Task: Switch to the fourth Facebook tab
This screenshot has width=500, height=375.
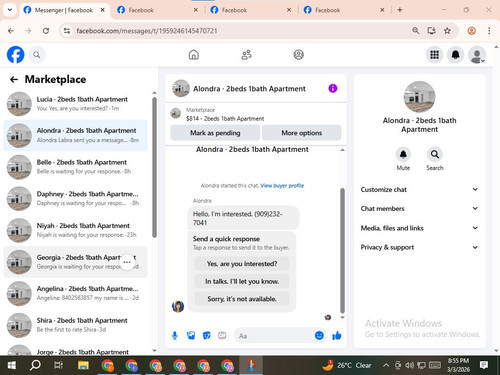Action: pos(343,10)
